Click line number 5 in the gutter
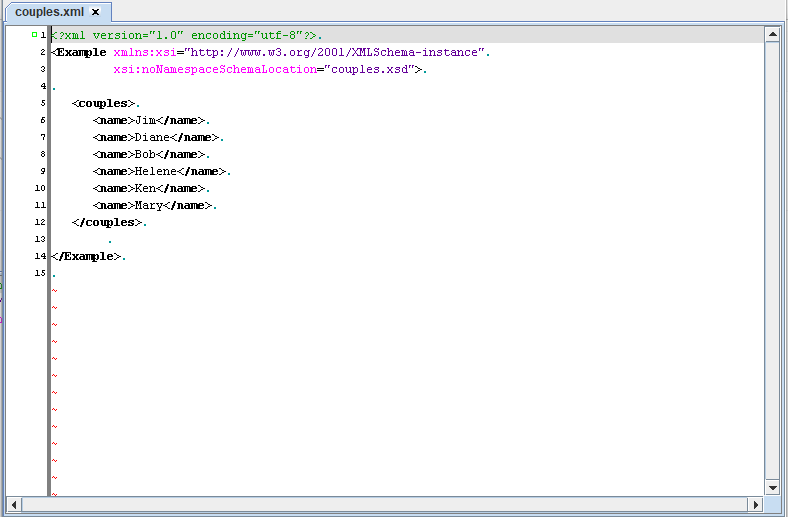The image size is (788, 517). 43,103
